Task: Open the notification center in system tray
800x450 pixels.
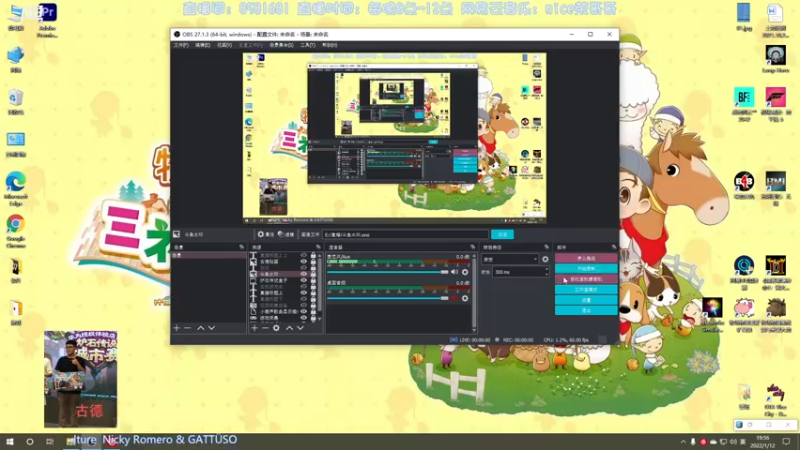Action: [786, 441]
